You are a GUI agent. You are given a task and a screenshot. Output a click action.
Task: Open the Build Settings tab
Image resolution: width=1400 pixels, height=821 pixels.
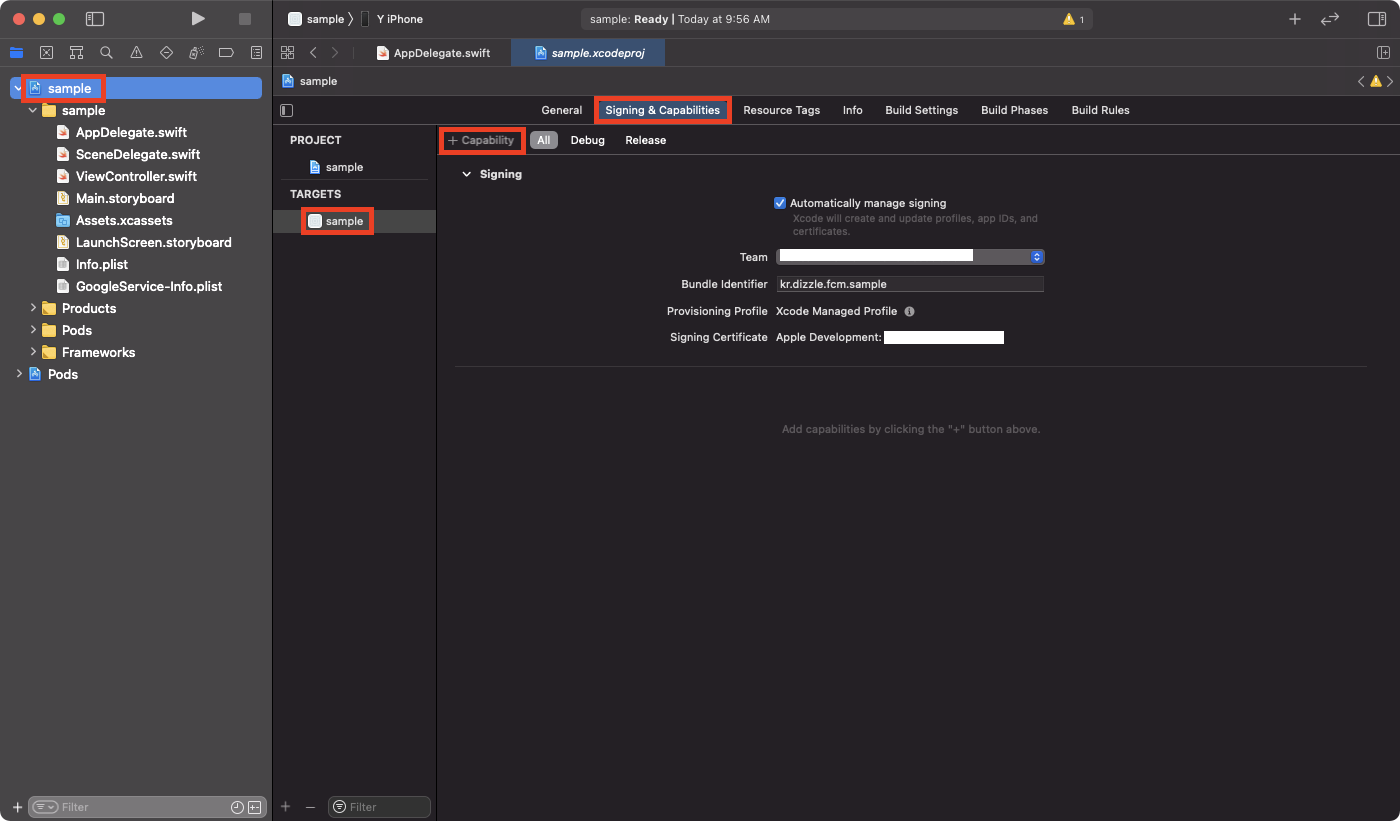pos(922,110)
